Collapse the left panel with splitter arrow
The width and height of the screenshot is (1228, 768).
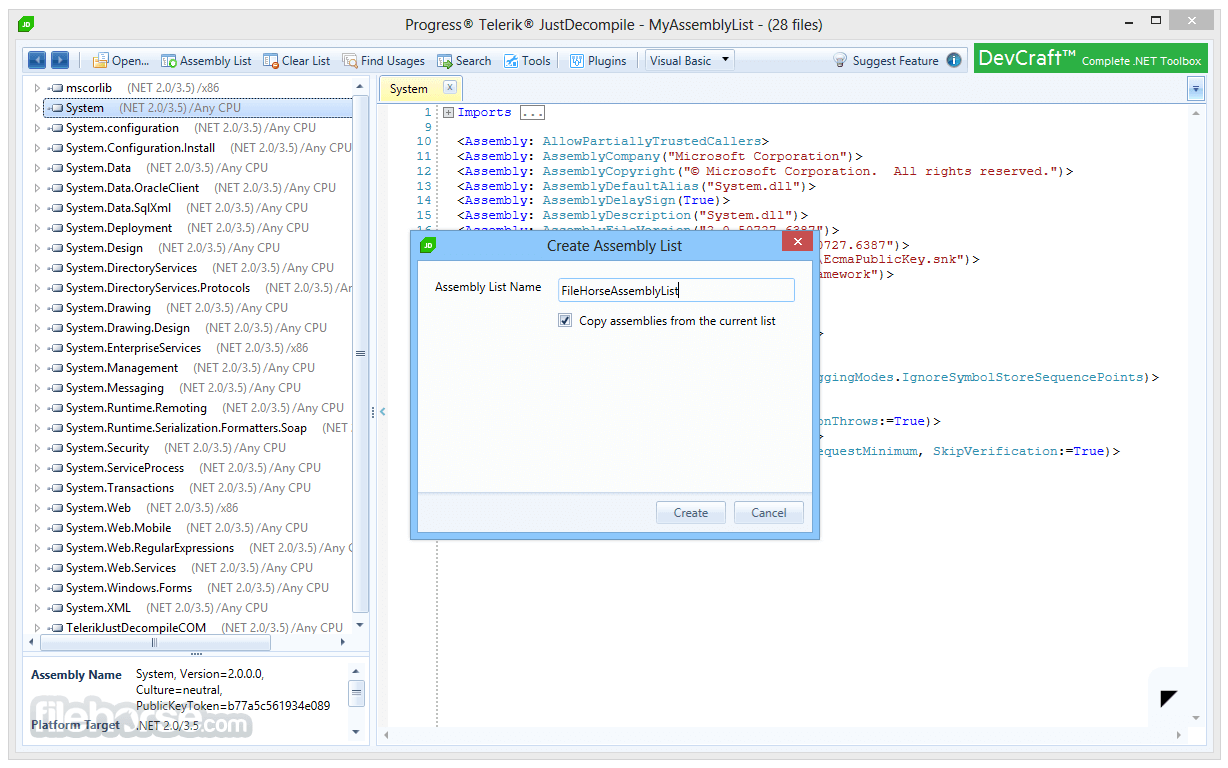(382, 411)
